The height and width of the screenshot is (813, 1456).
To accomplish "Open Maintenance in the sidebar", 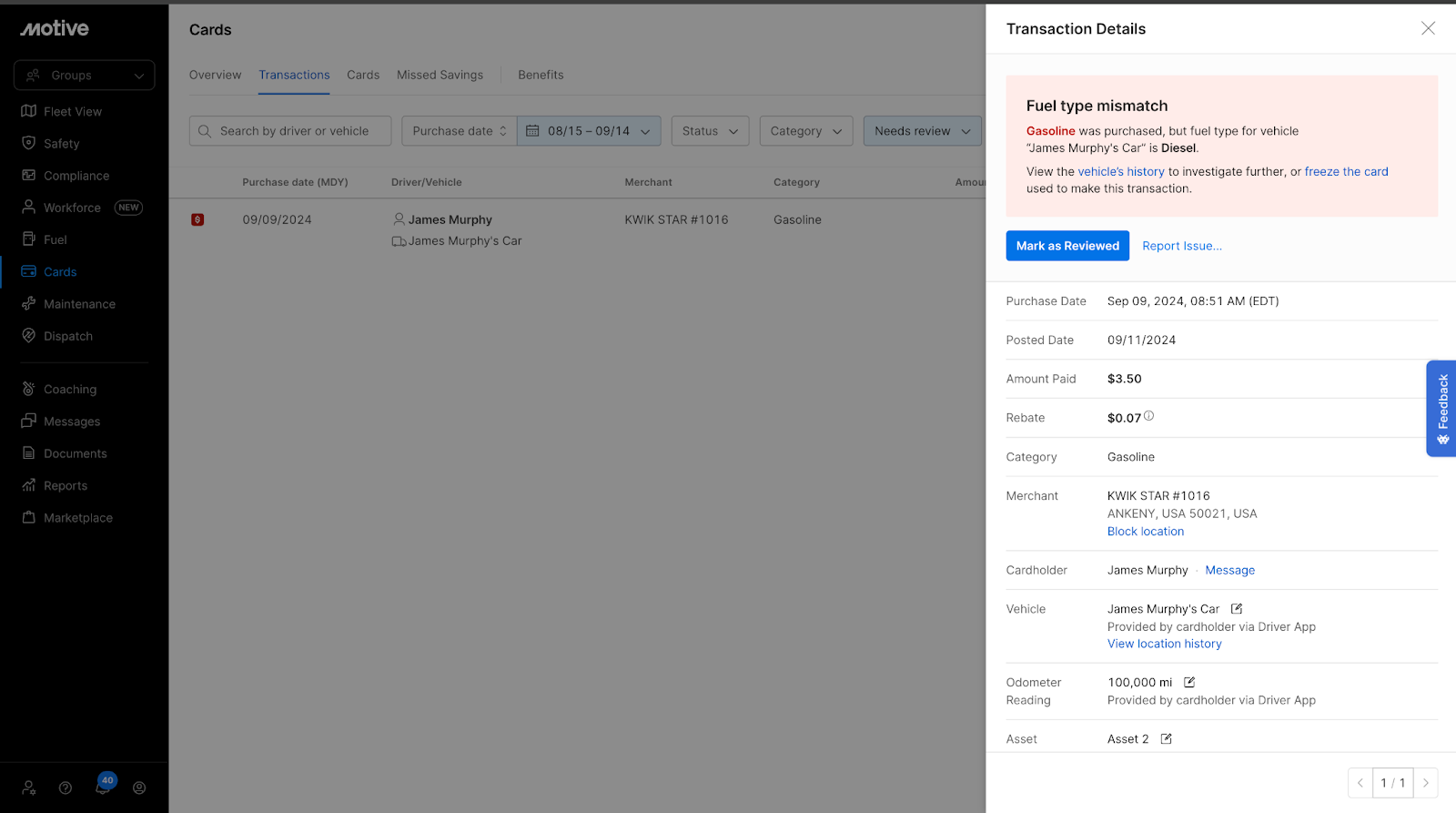I will click(79, 304).
